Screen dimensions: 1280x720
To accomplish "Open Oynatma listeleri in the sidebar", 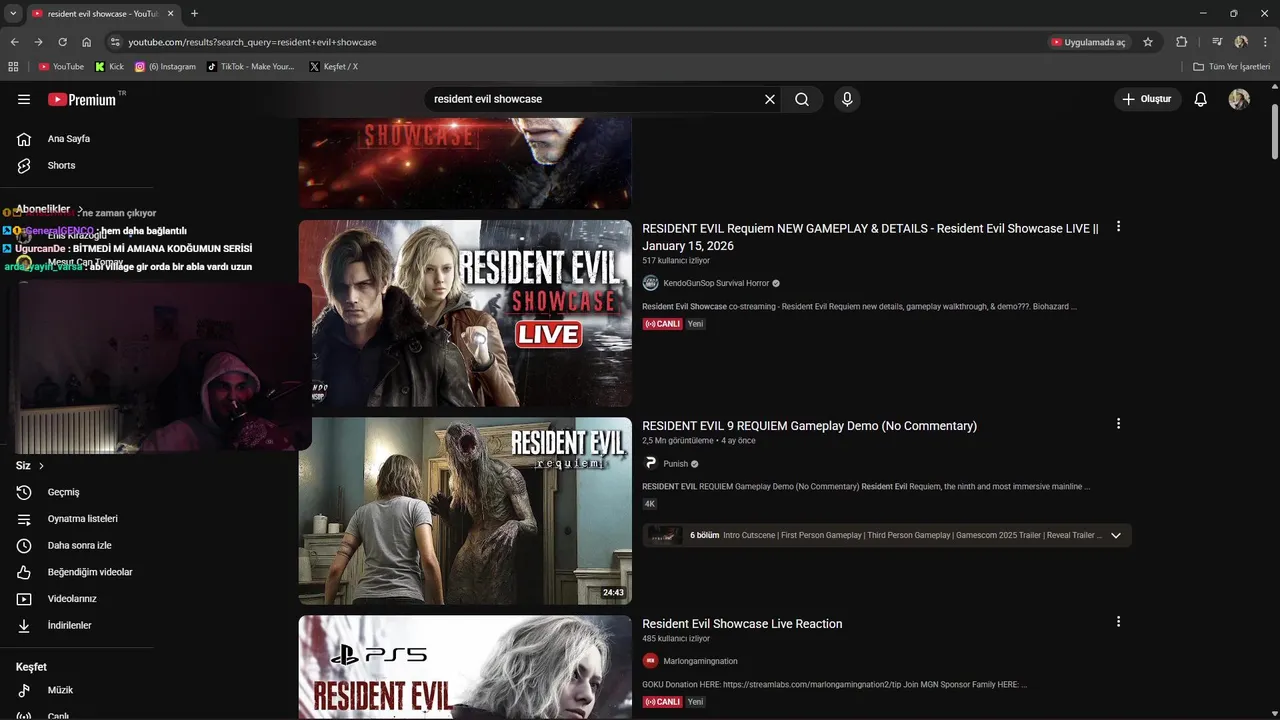I will (x=83, y=519).
